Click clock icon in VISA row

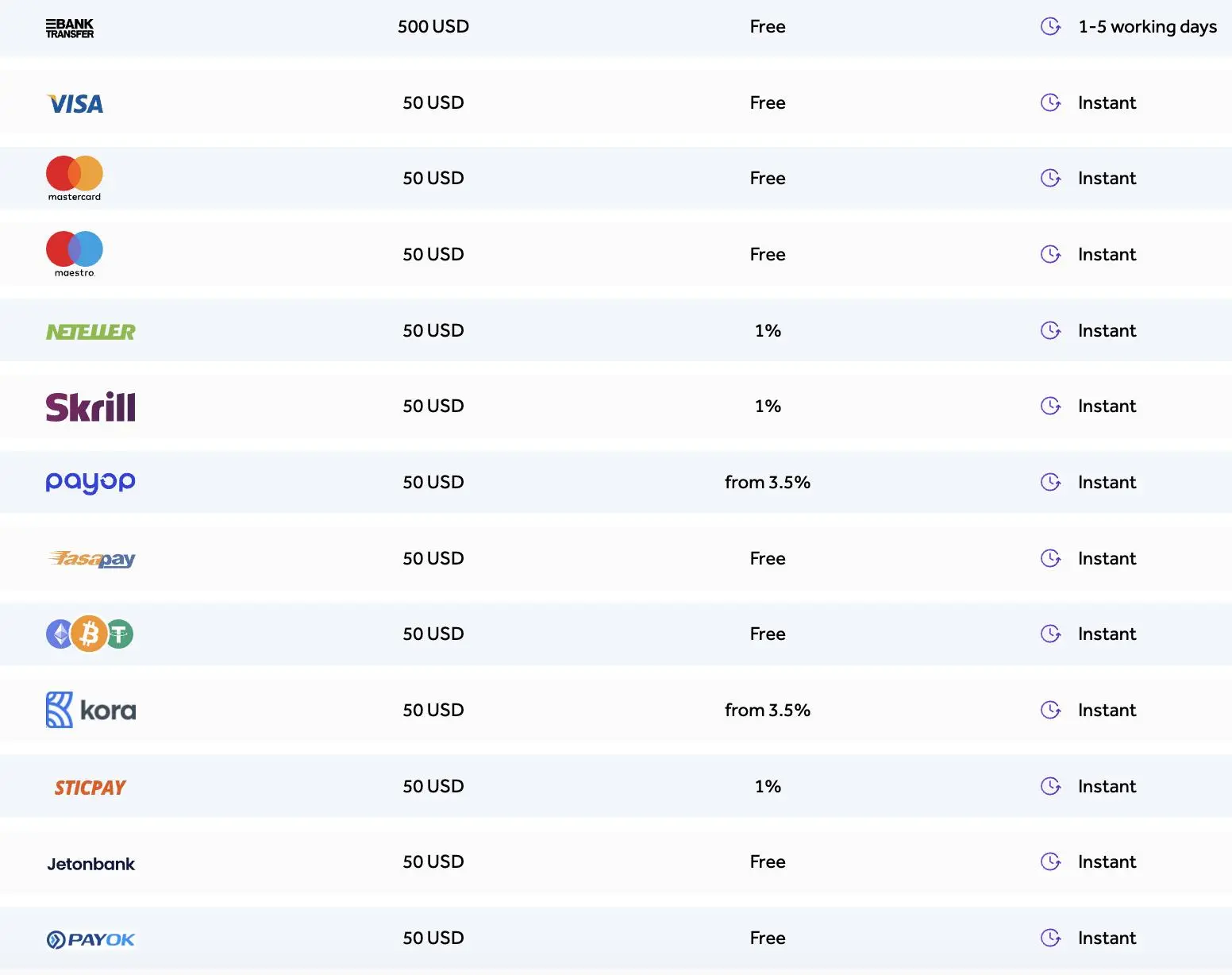pyautogui.click(x=1050, y=102)
